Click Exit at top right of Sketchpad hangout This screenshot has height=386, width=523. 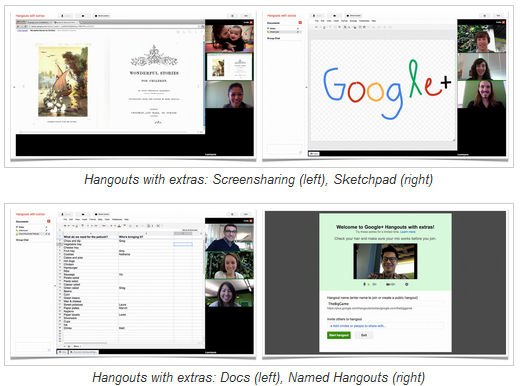(498, 15)
